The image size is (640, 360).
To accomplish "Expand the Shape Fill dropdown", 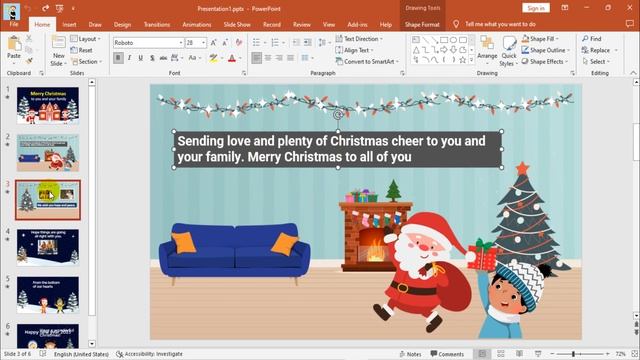I will [x=540, y=39].
